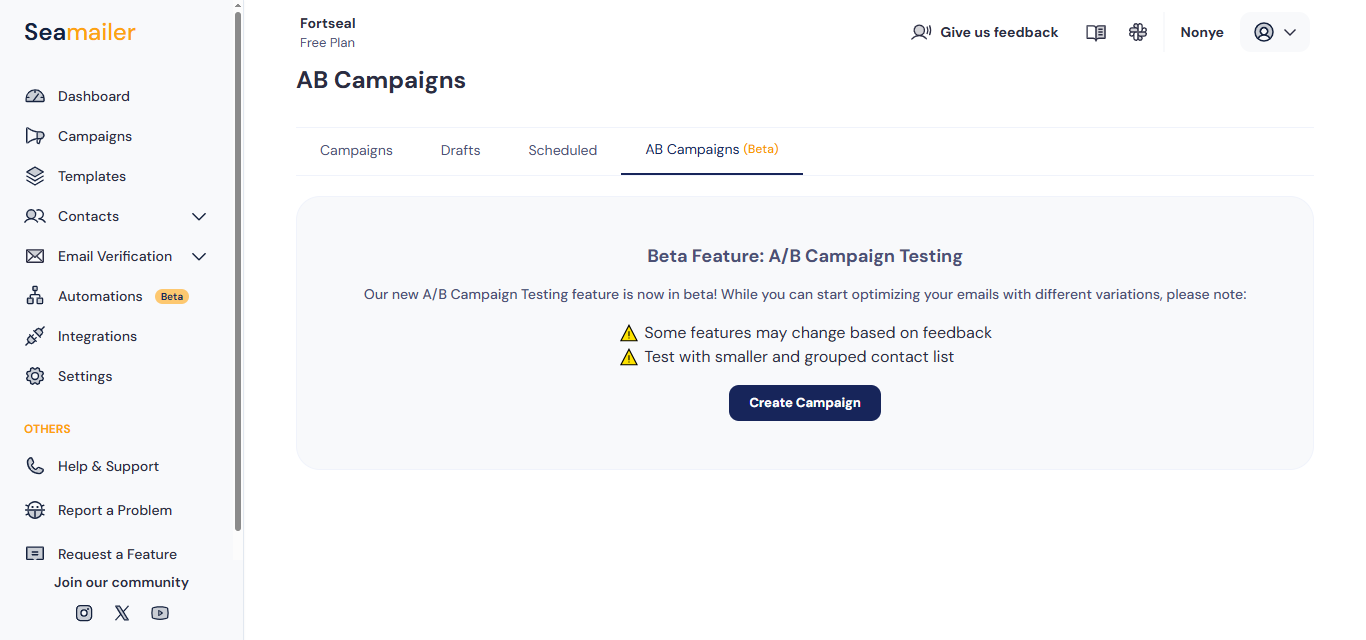Click the sidebar vertical scrollbar
The height and width of the screenshot is (640, 1366).
point(238,270)
